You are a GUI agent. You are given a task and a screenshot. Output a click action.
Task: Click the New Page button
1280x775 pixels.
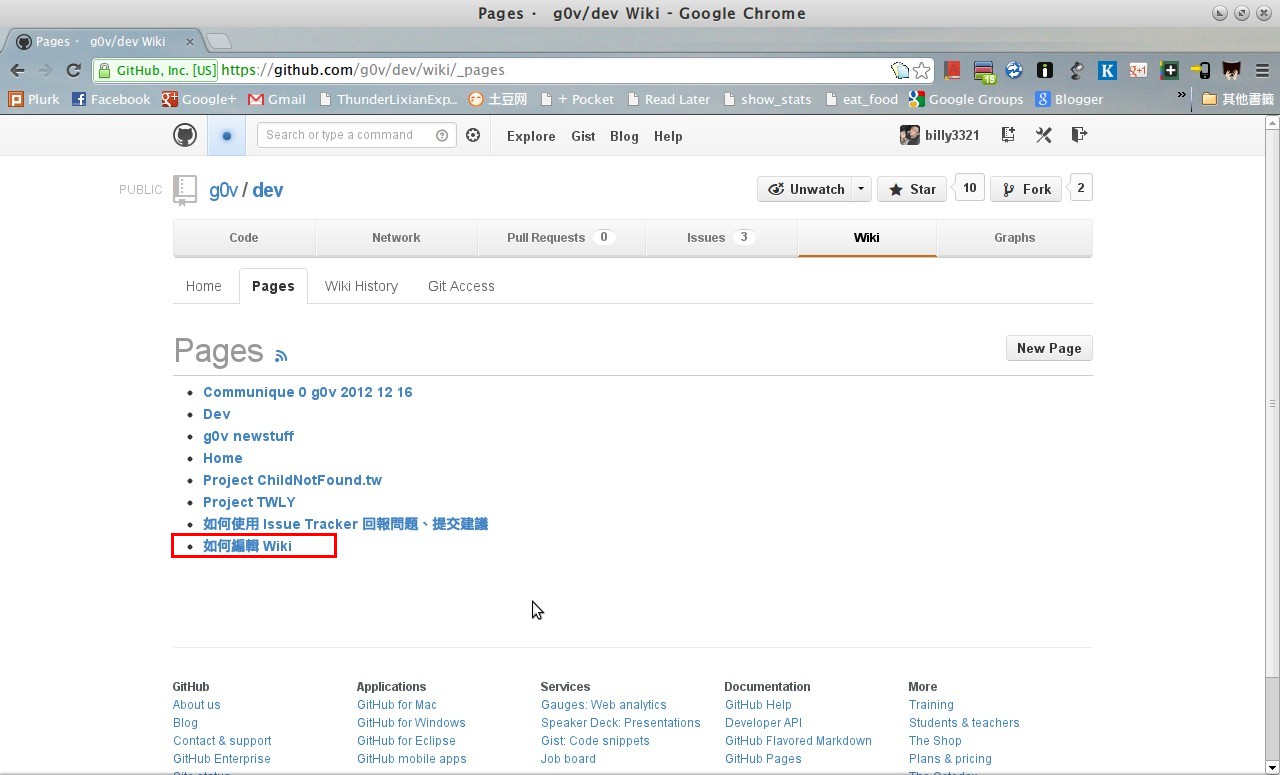pyautogui.click(x=1049, y=348)
